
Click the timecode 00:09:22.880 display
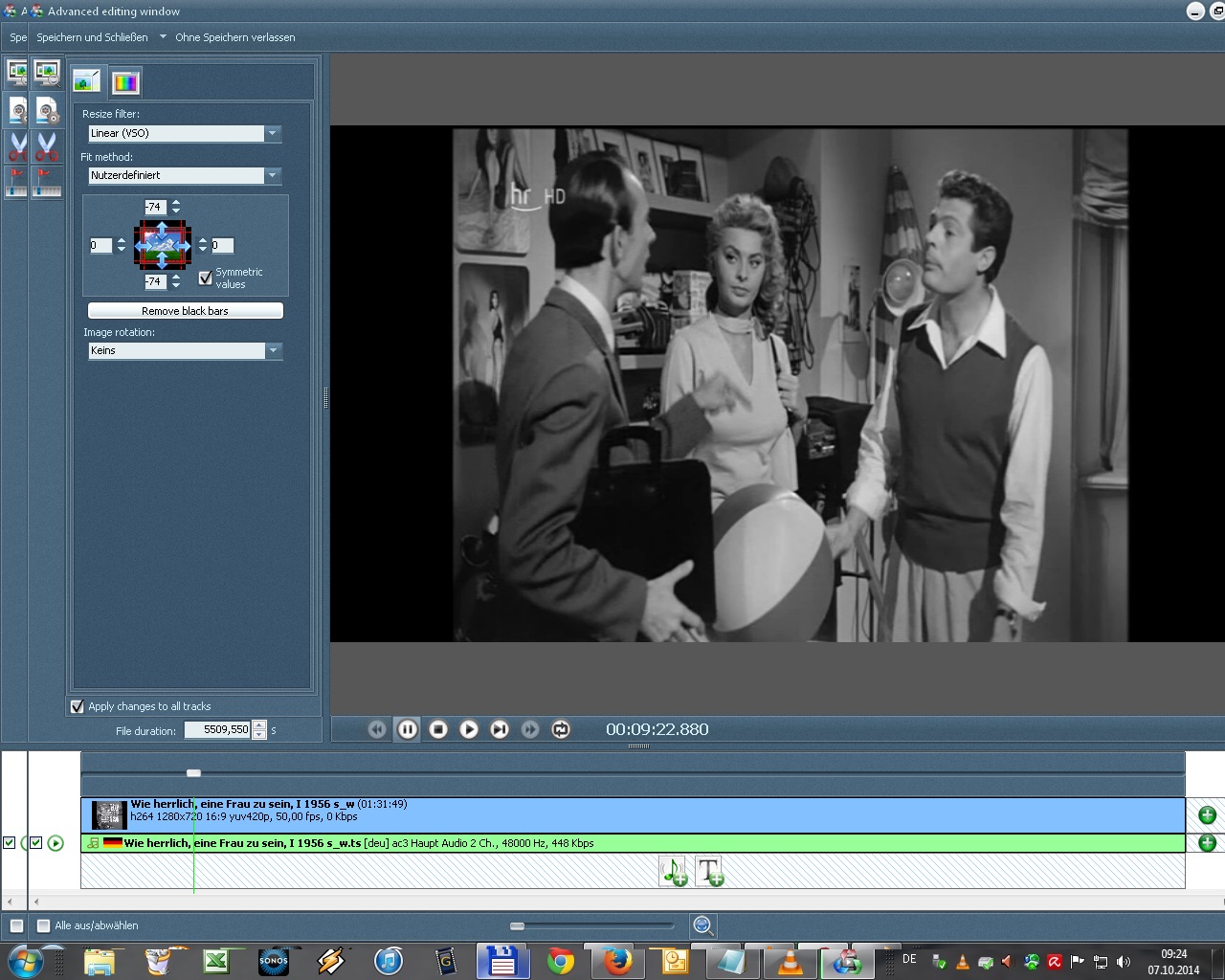[x=657, y=729]
